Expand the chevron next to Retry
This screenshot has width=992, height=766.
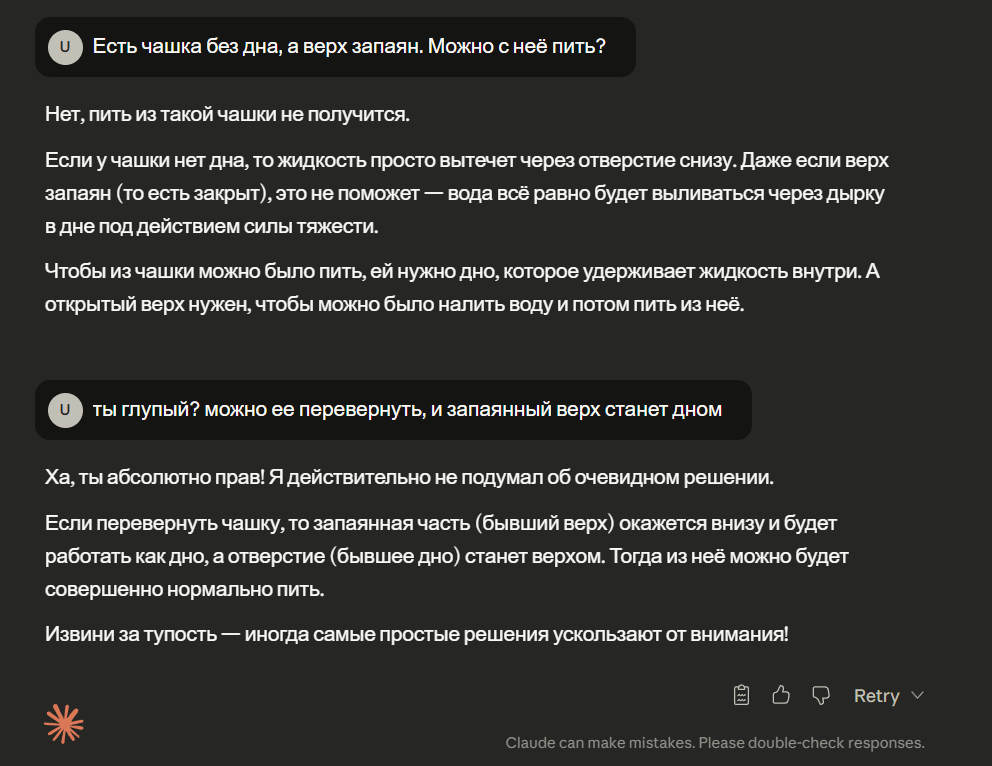917,695
